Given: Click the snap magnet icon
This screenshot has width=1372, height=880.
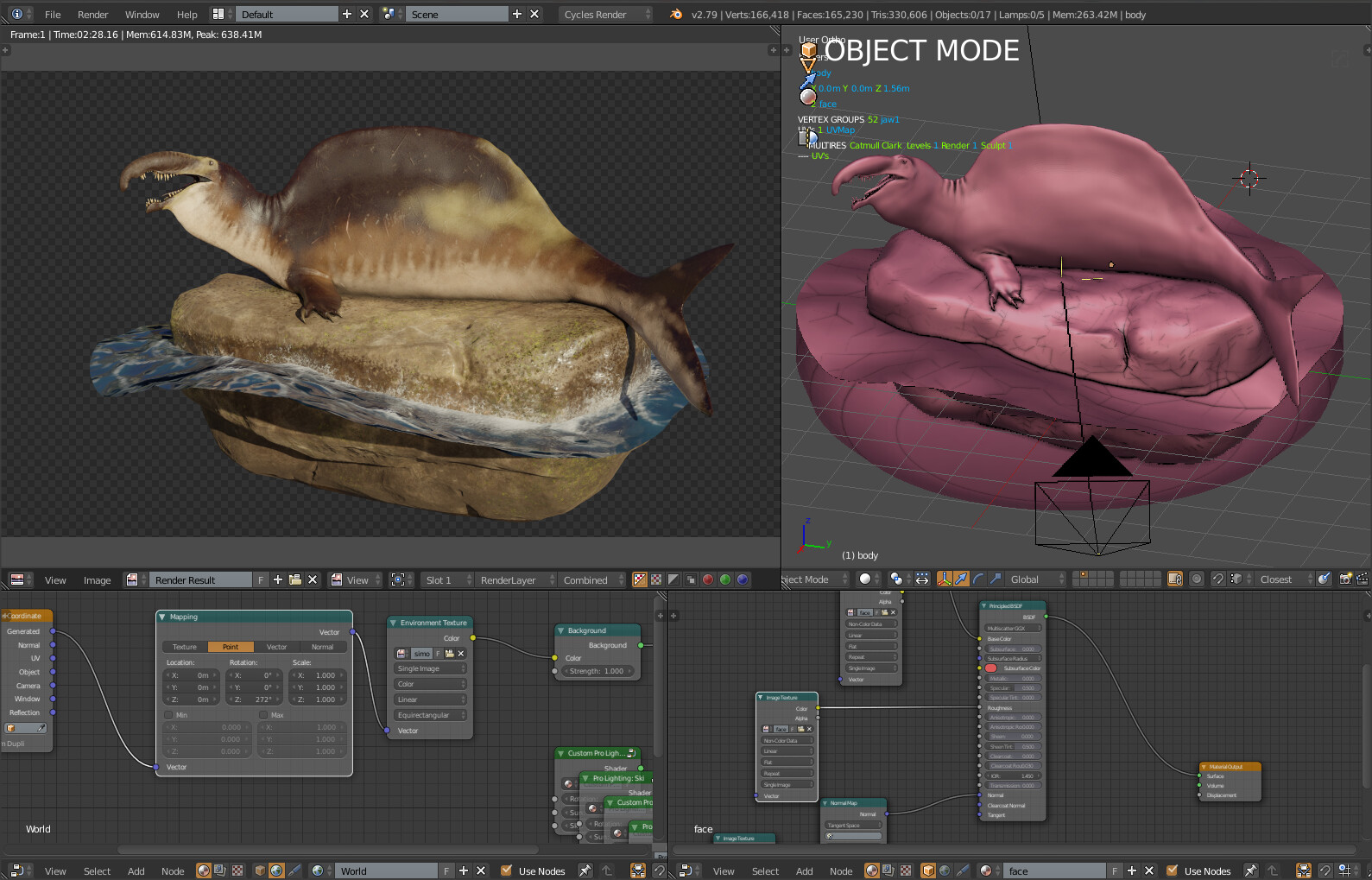Looking at the screenshot, I should point(1217,579).
